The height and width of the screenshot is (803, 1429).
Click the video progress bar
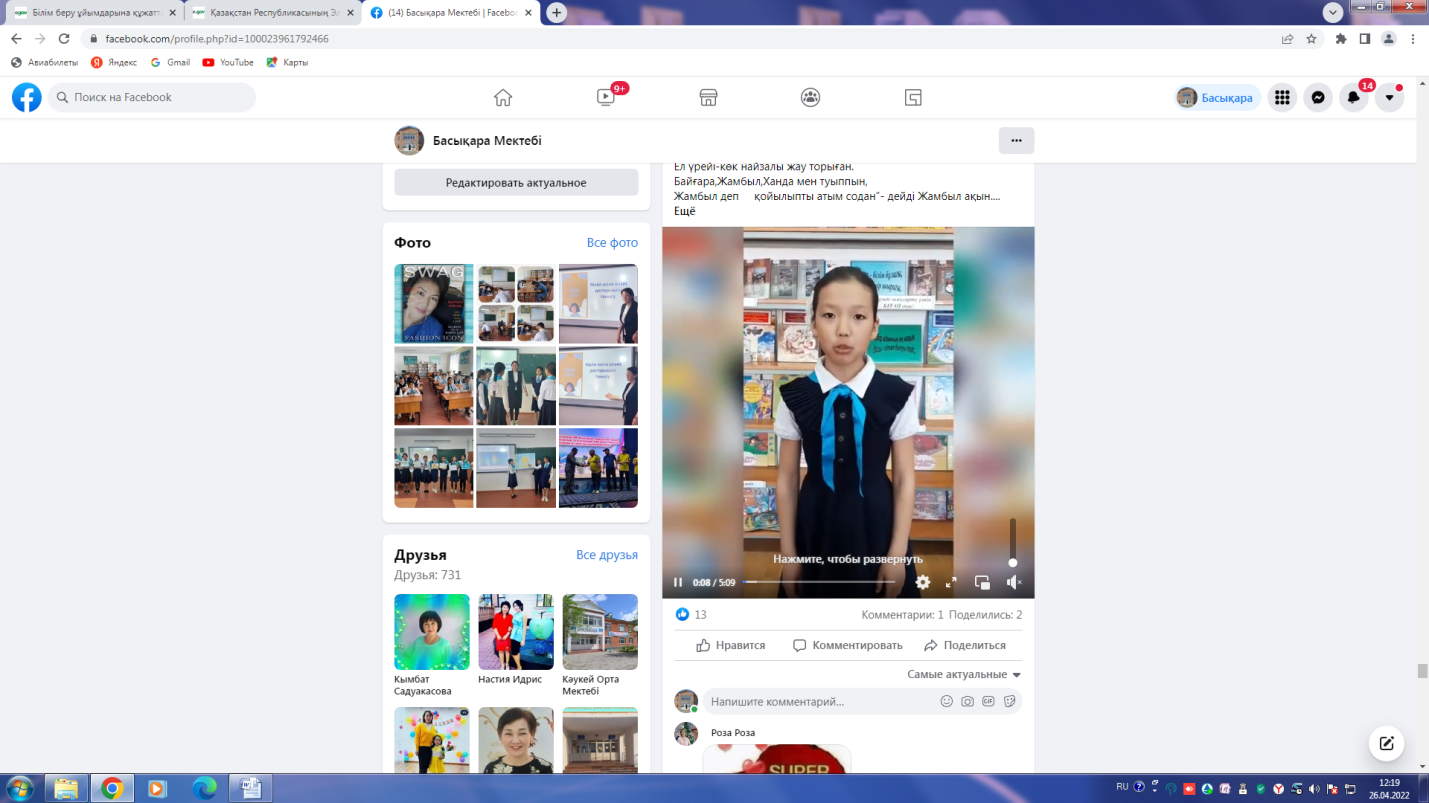point(820,582)
